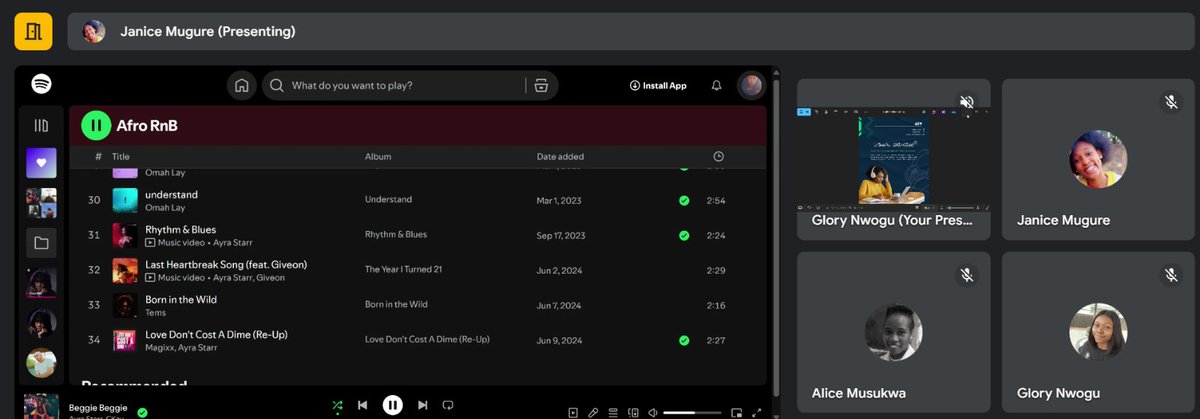
Task: Select the Alice Musukwa participant tile
Action: 893,332
